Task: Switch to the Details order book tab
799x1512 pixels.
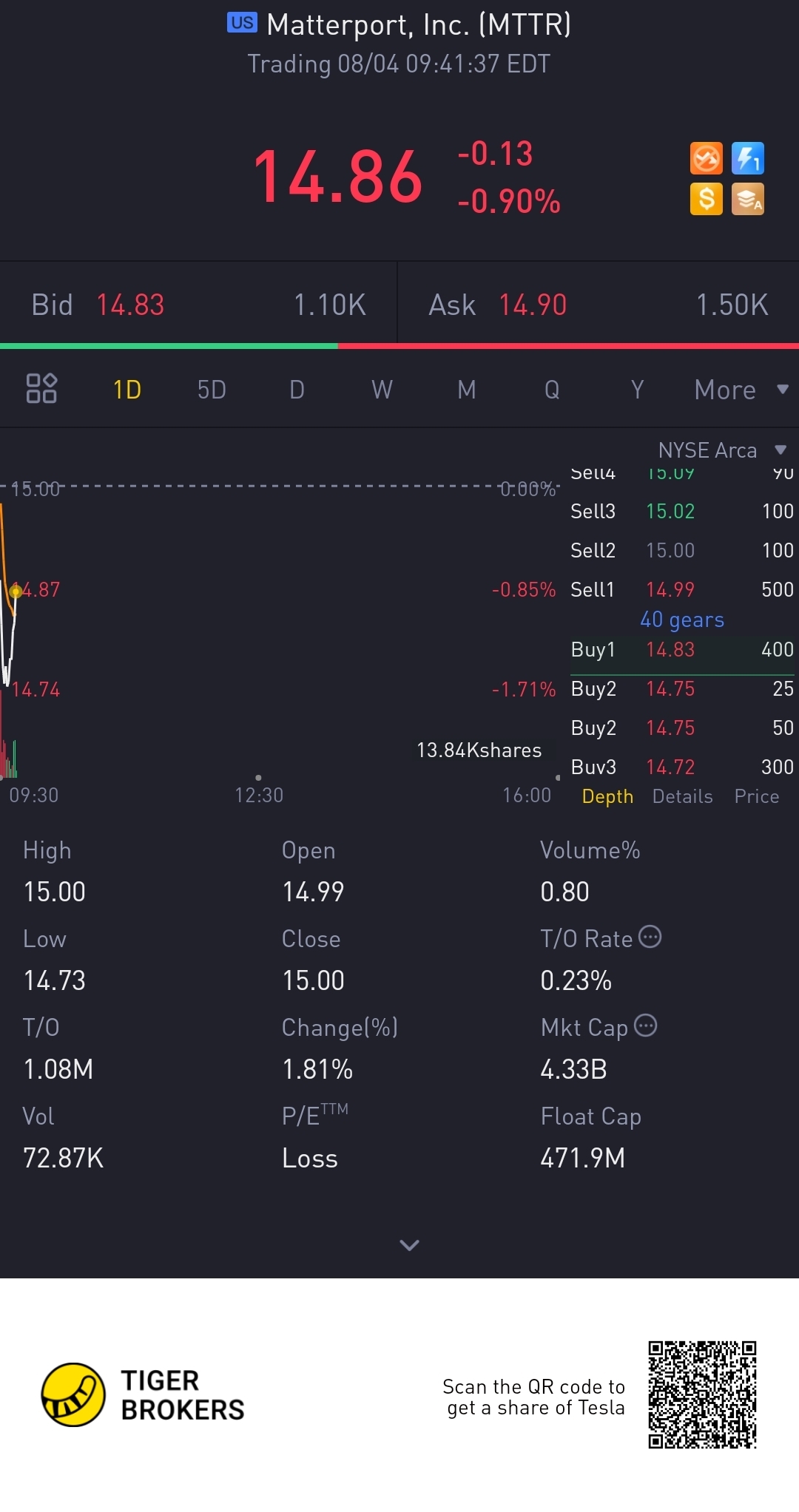Action: point(682,796)
